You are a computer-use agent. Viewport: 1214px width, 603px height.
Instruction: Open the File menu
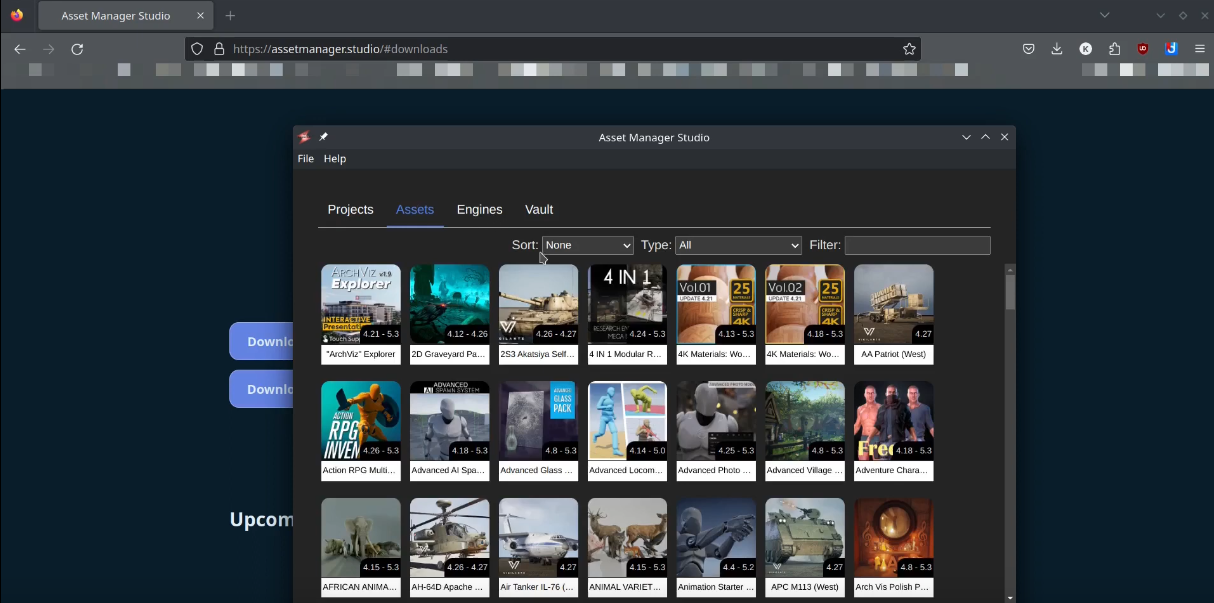pyautogui.click(x=305, y=159)
